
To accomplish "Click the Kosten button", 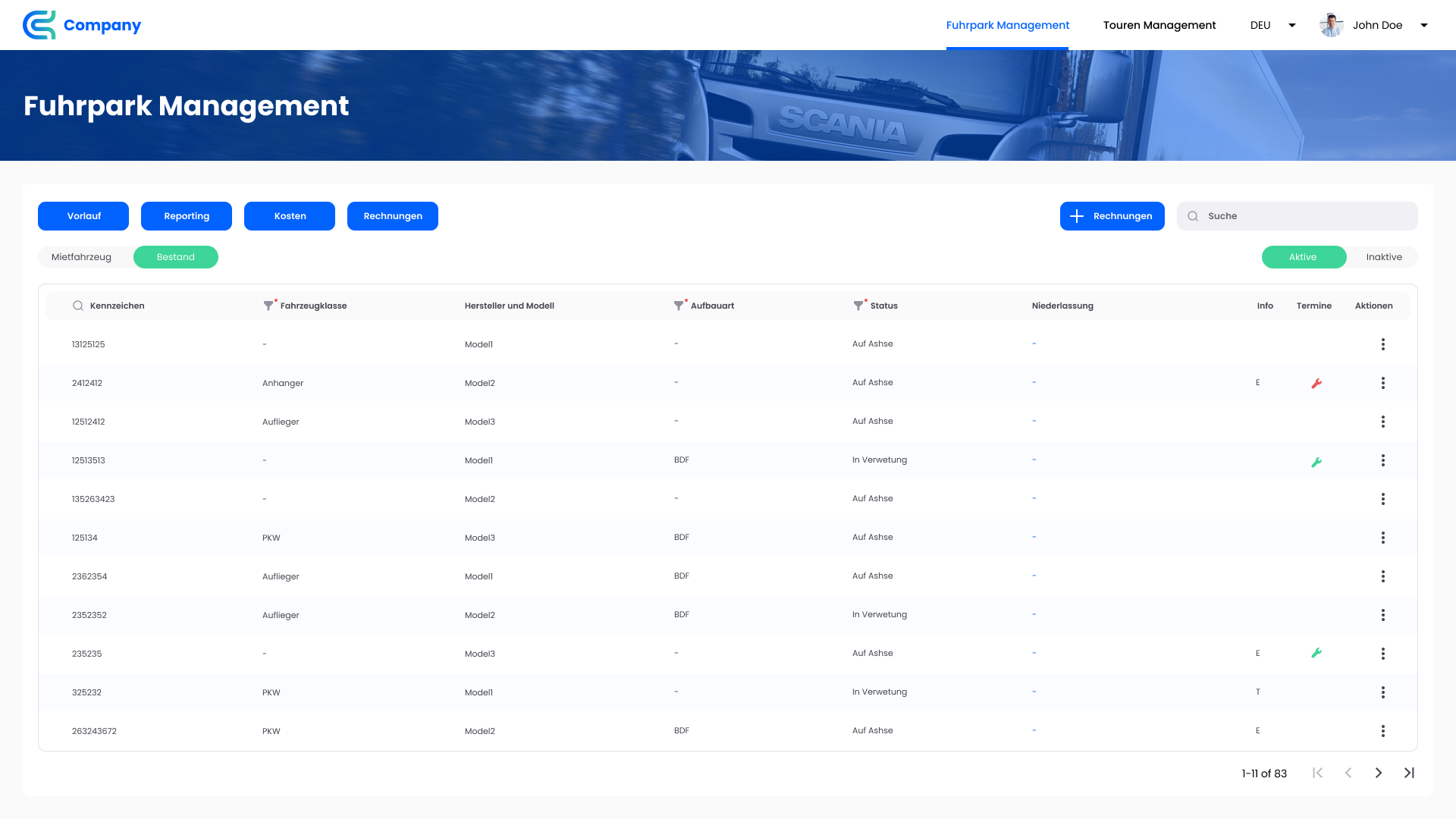I will [290, 216].
